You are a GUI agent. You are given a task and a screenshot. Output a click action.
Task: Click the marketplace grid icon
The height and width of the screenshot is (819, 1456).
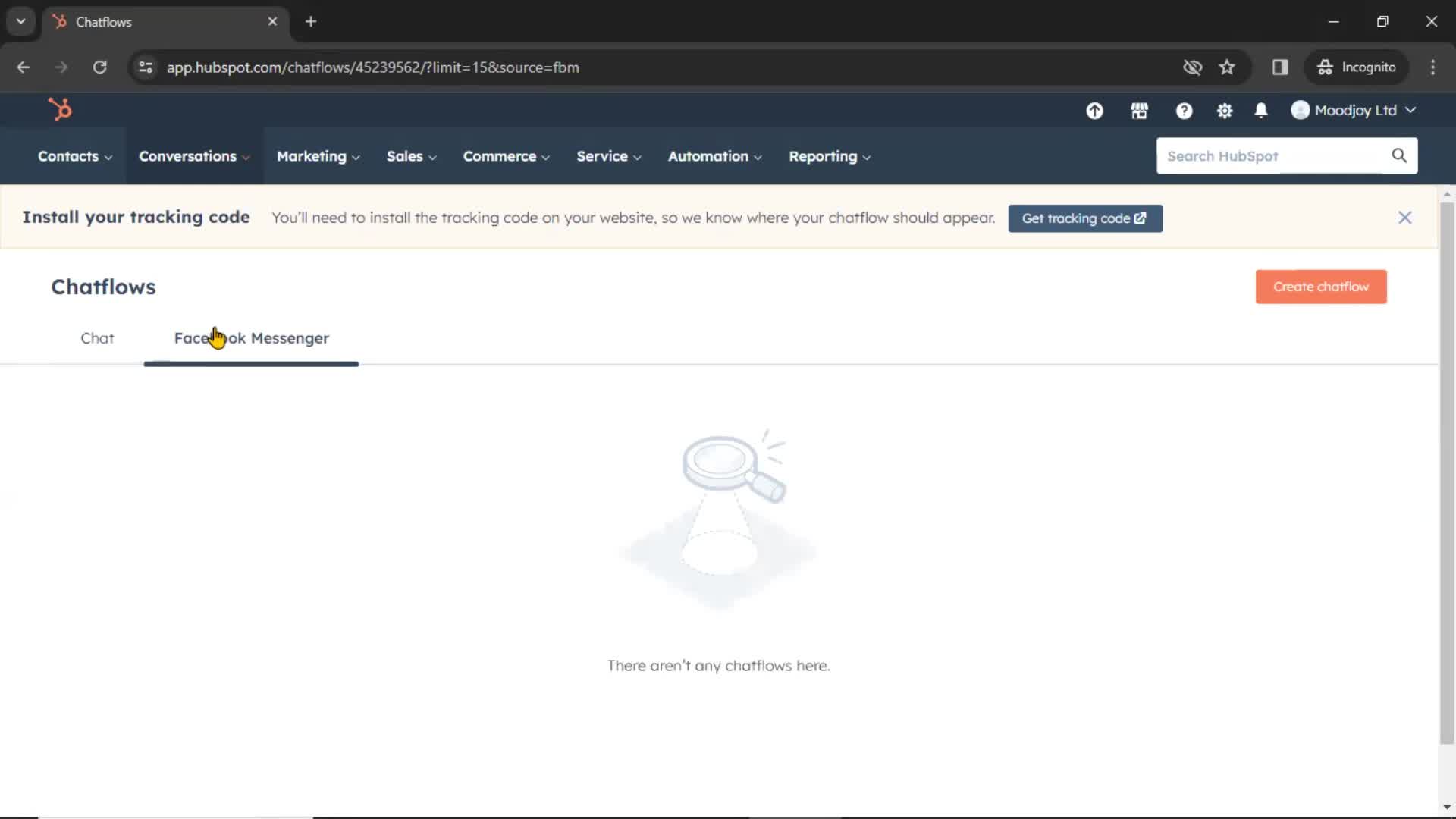[1140, 110]
